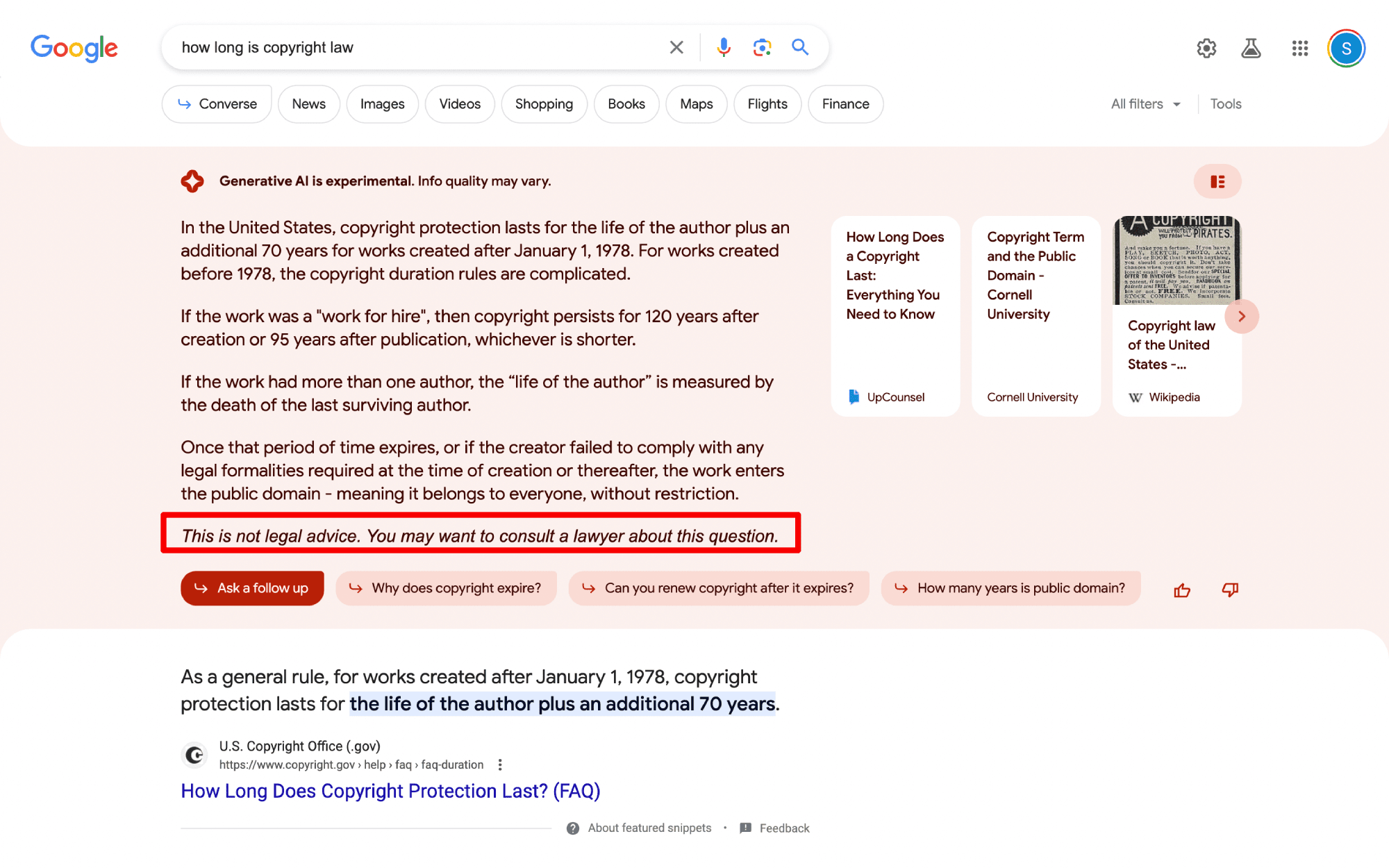Click the Feedback link text
This screenshot has width=1389, height=868.
tap(785, 828)
